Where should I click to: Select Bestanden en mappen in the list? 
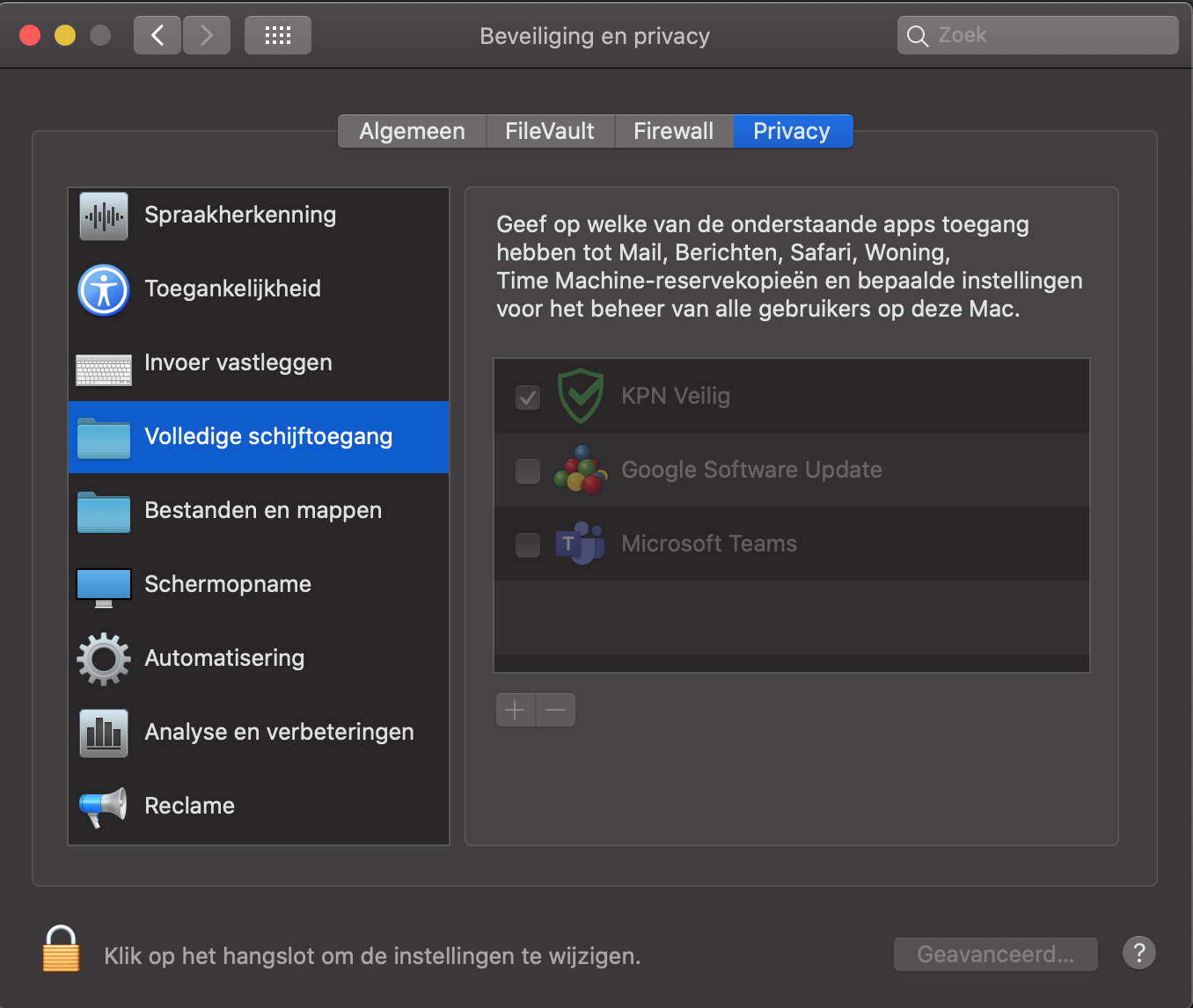262,511
